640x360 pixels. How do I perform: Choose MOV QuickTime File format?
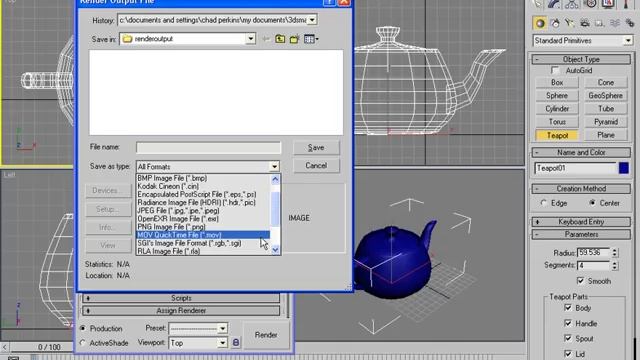tap(203, 235)
